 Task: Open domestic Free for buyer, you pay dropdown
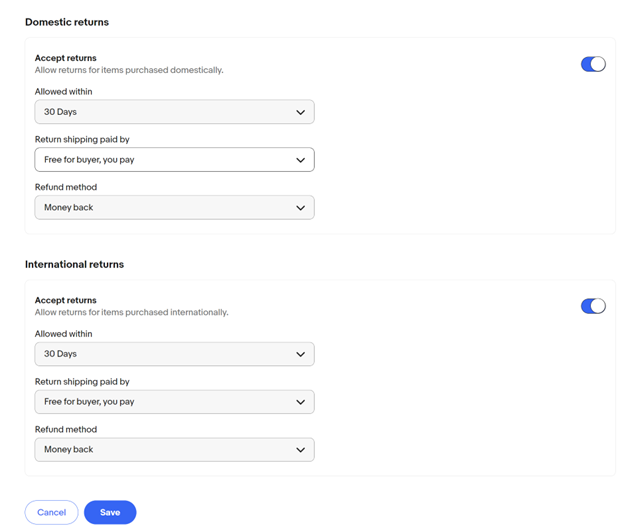[174, 160]
